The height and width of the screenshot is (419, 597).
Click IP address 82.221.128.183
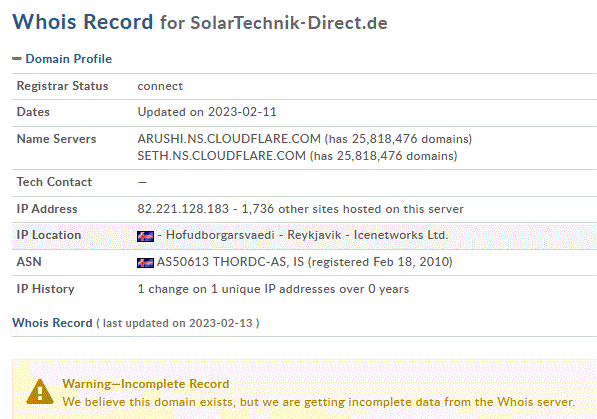[183, 209]
